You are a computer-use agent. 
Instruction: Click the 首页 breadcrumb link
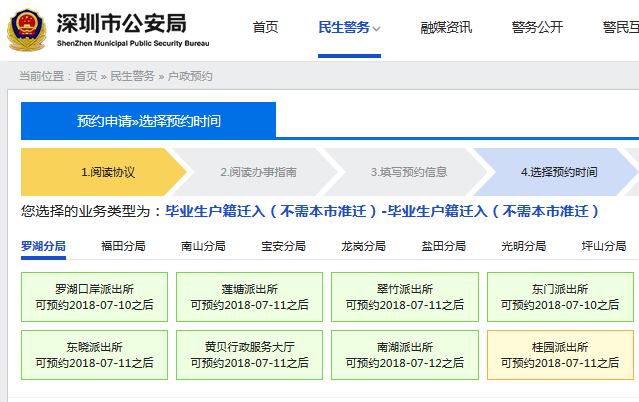point(86,76)
